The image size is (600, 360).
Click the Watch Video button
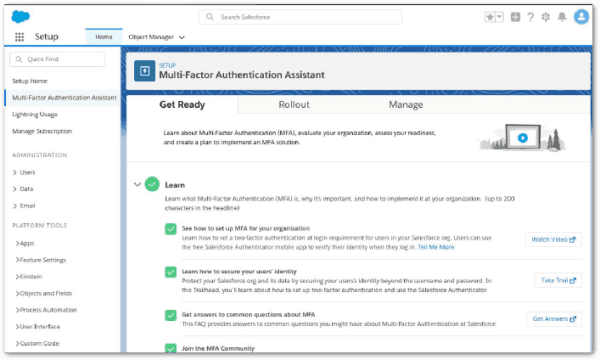553,239
